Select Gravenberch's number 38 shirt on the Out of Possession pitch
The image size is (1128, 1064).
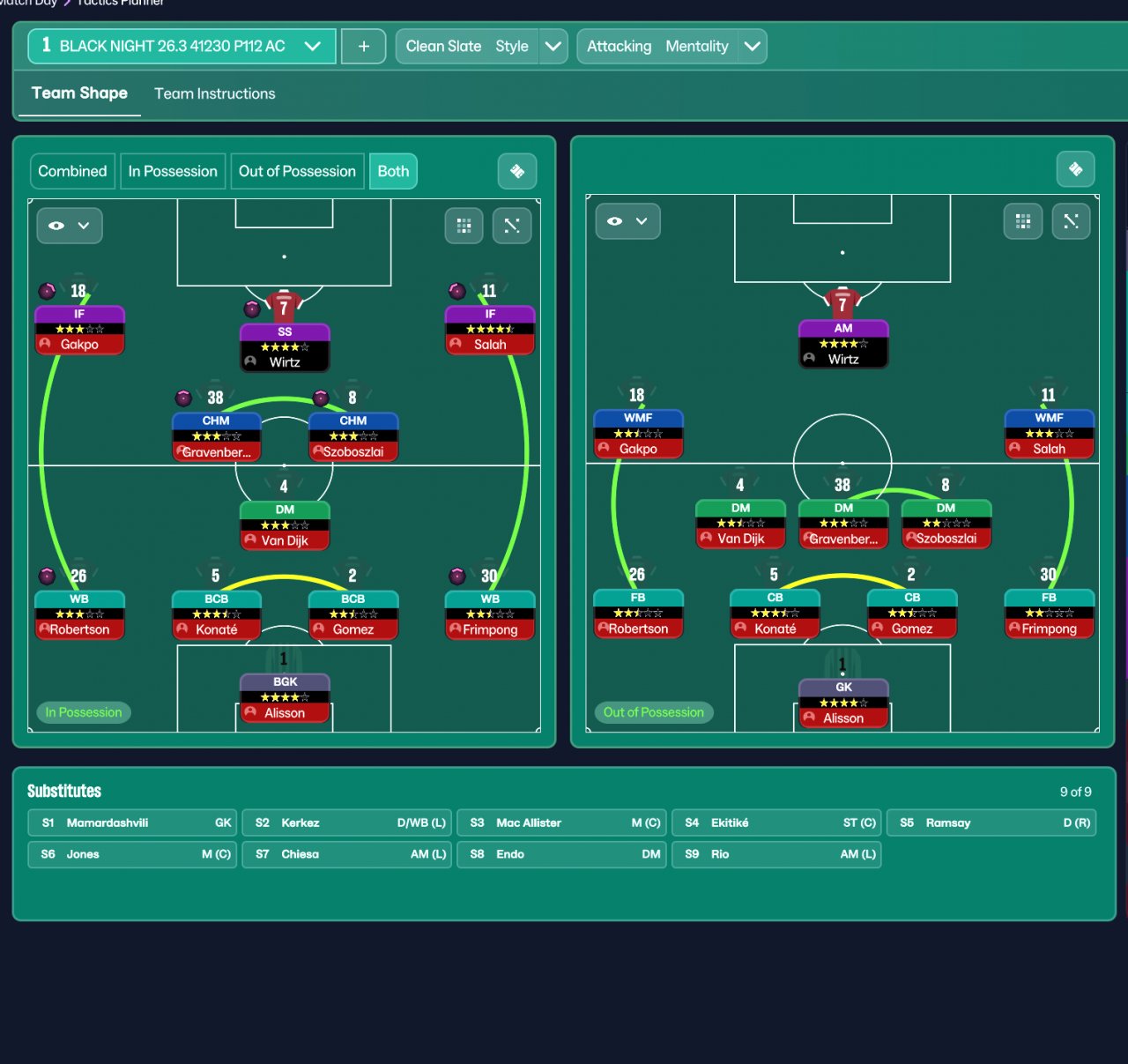(842, 484)
